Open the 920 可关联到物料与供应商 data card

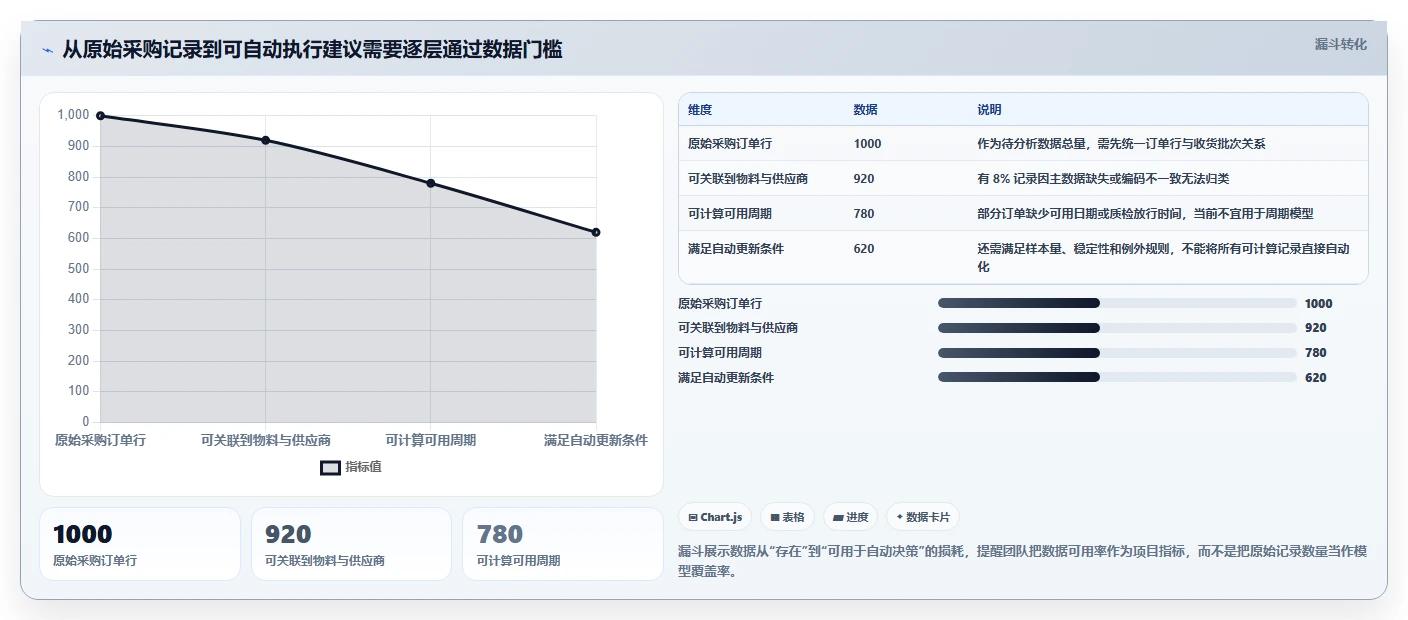coord(351,544)
